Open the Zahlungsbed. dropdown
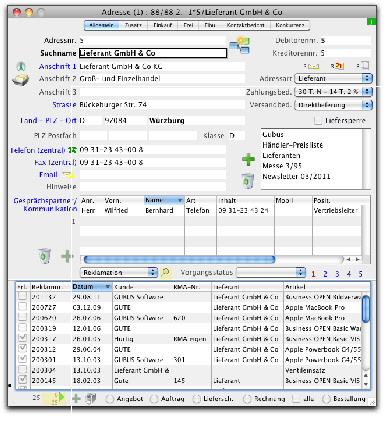This screenshot has height=421, width=388. [334, 92]
